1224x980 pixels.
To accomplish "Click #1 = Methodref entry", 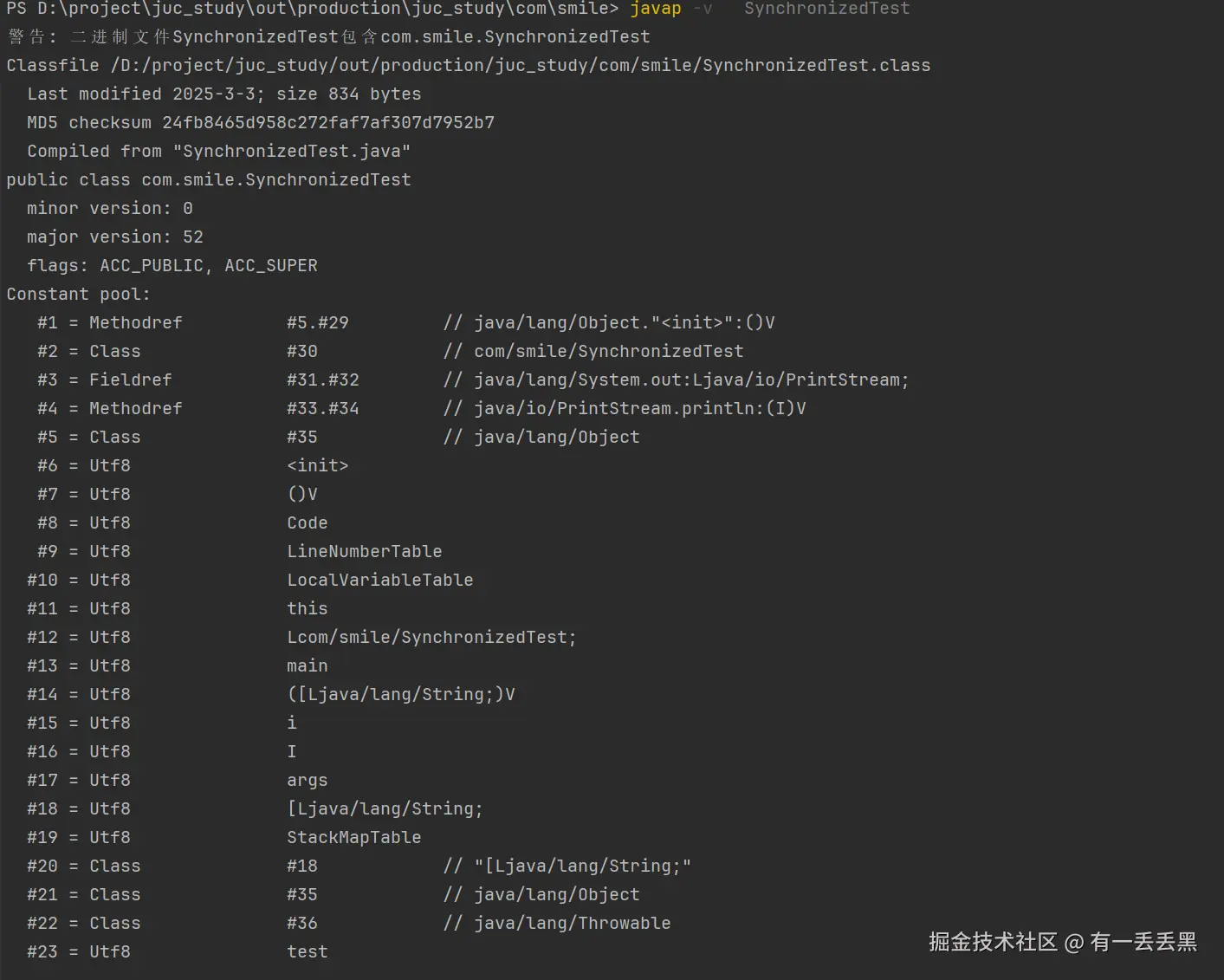I will click(x=110, y=323).
